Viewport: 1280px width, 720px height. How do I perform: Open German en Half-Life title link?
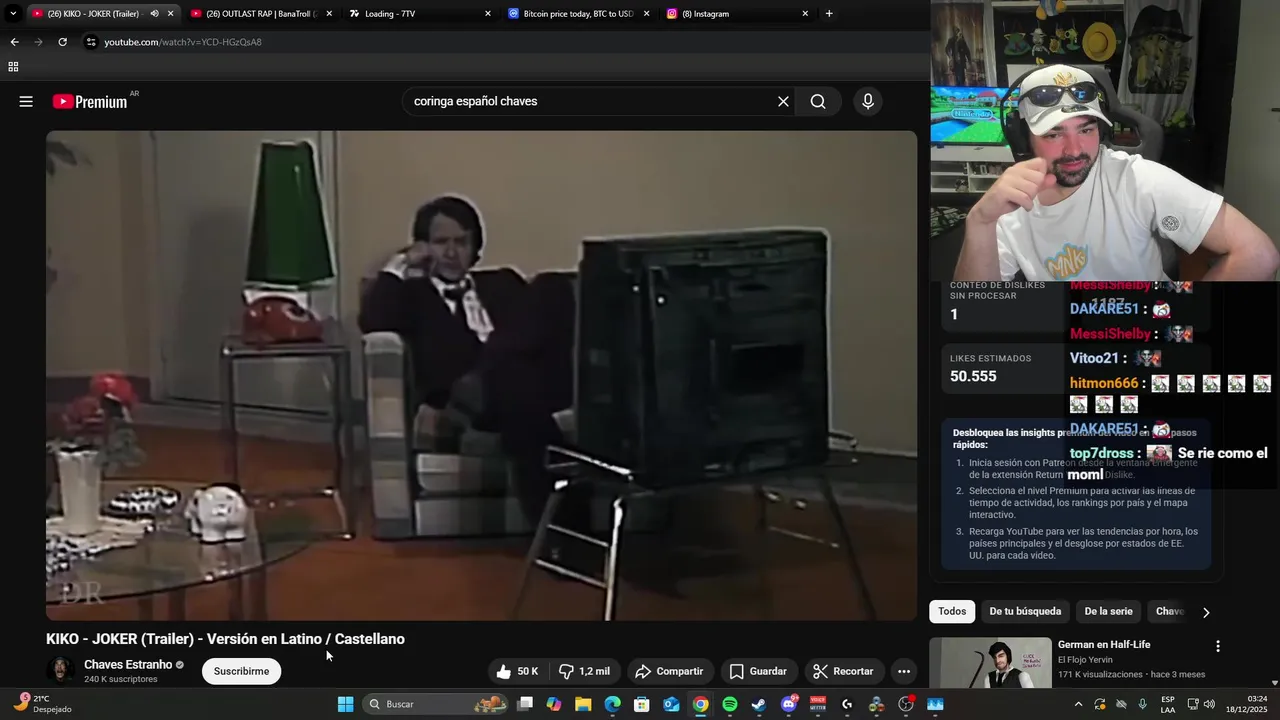(1104, 644)
